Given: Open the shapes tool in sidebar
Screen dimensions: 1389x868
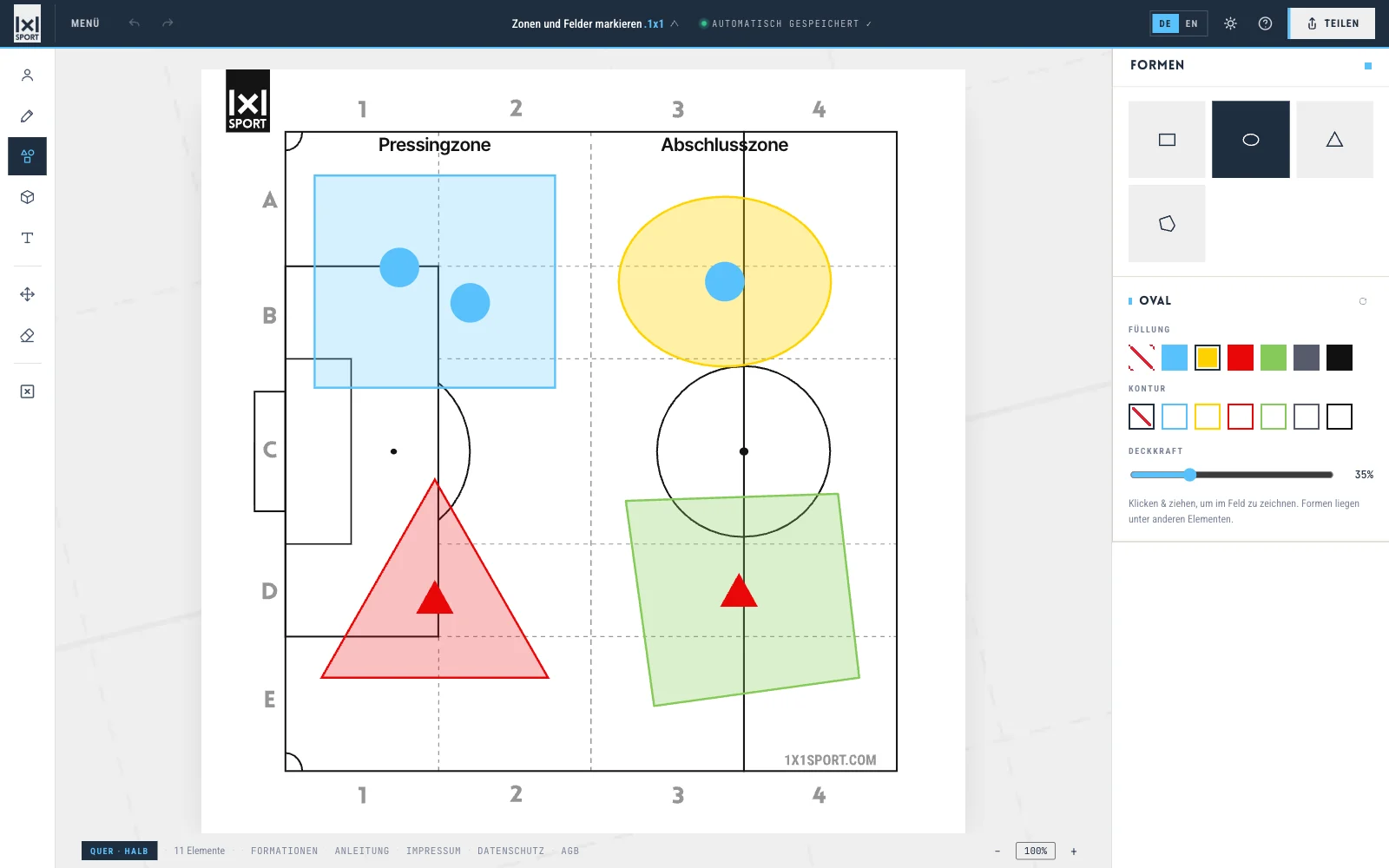Looking at the screenshot, I should (x=27, y=156).
